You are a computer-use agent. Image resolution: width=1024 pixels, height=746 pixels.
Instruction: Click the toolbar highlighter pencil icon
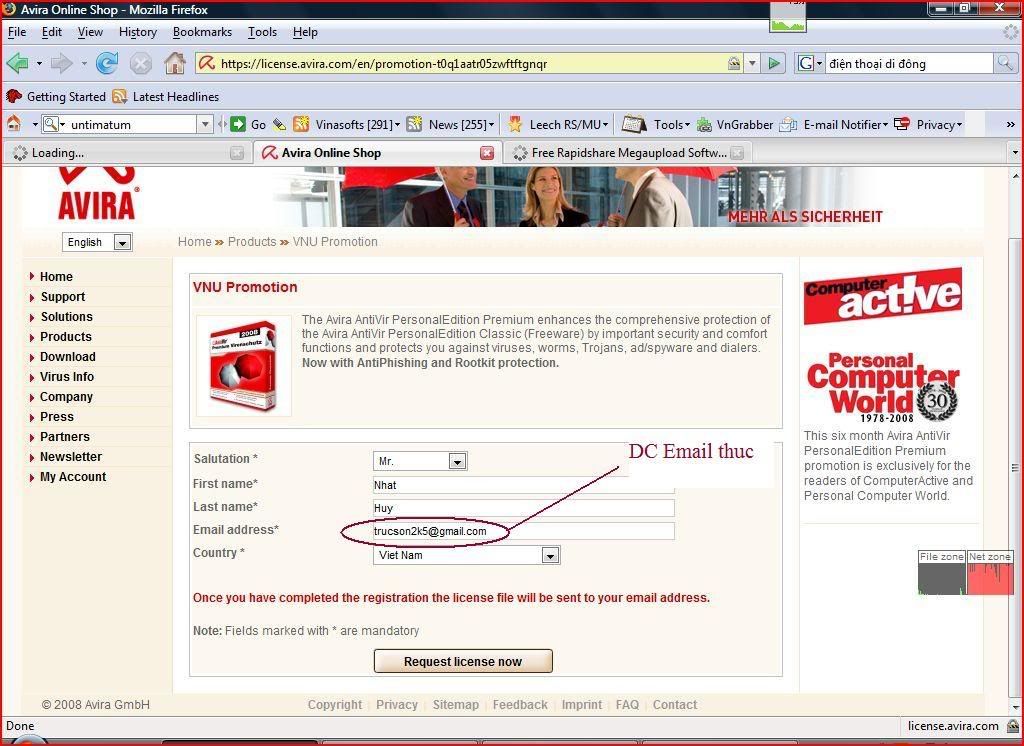(x=280, y=124)
